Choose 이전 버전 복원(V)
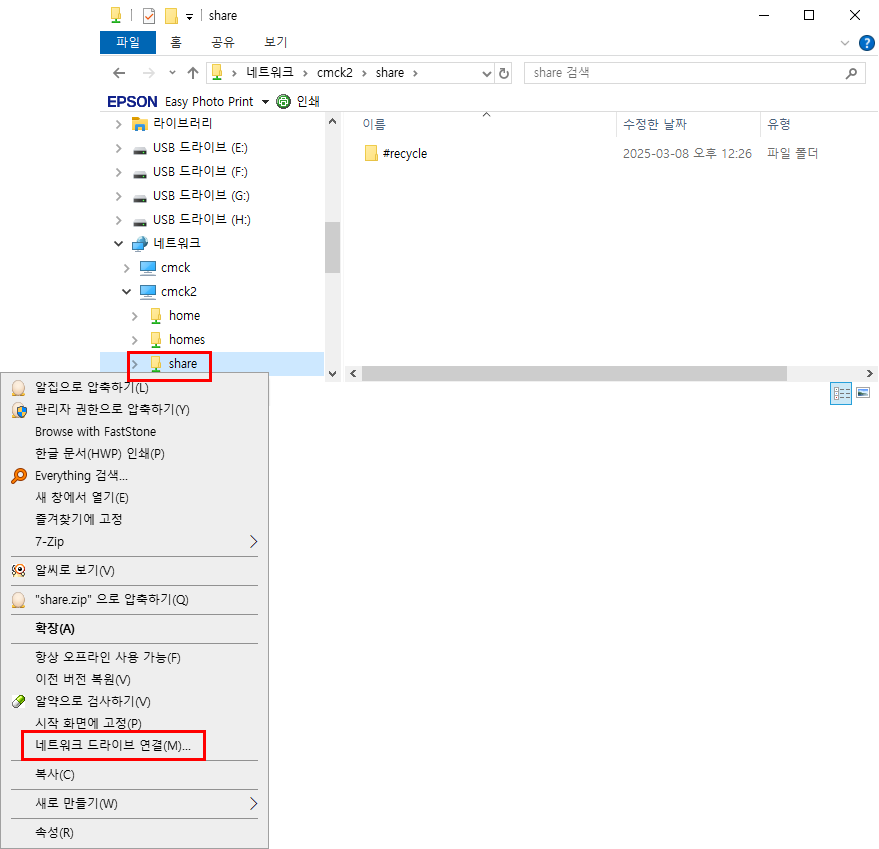The image size is (879, 849). tap(135, 680)
